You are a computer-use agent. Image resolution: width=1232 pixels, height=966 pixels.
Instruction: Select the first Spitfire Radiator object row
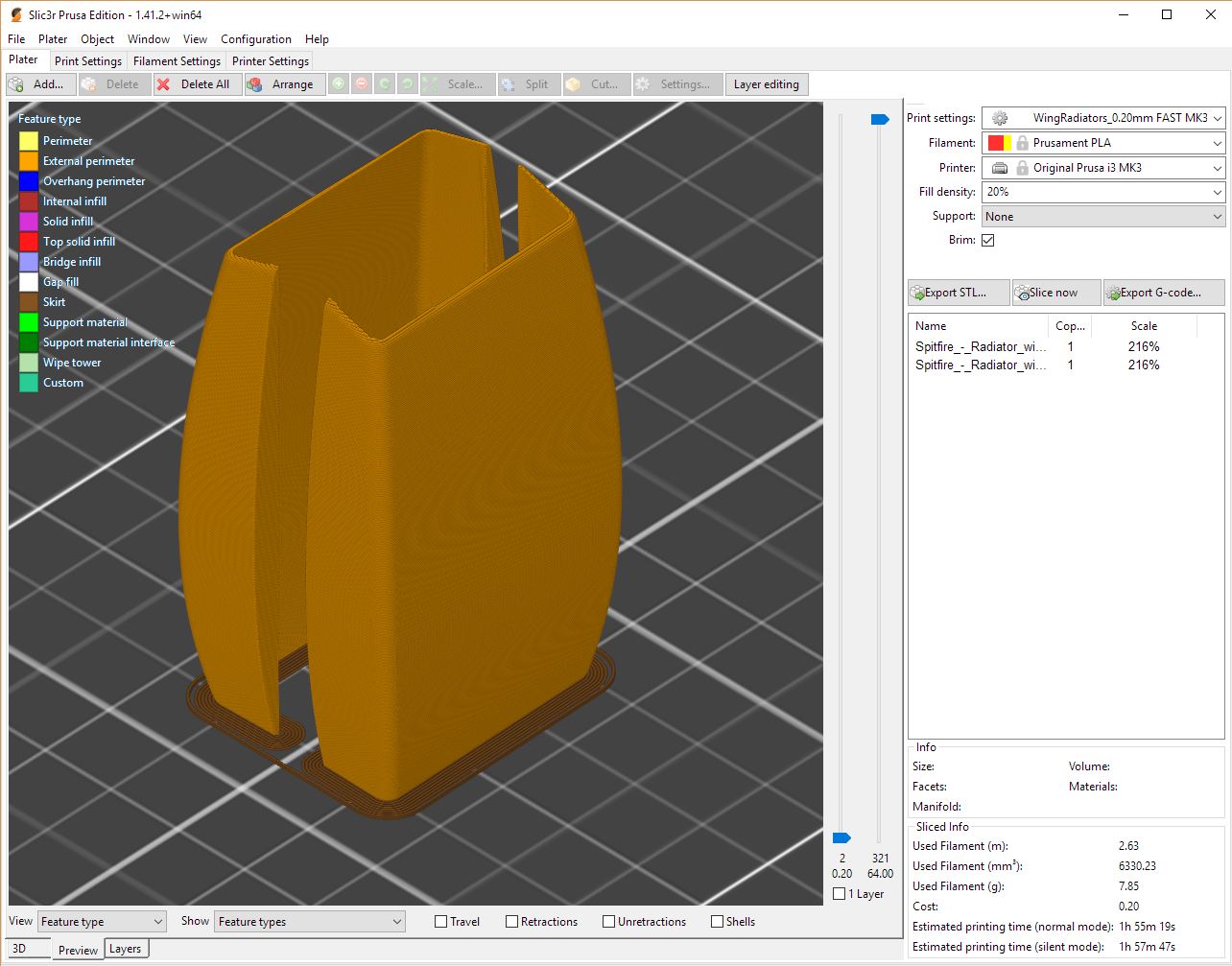coord(982,346)
